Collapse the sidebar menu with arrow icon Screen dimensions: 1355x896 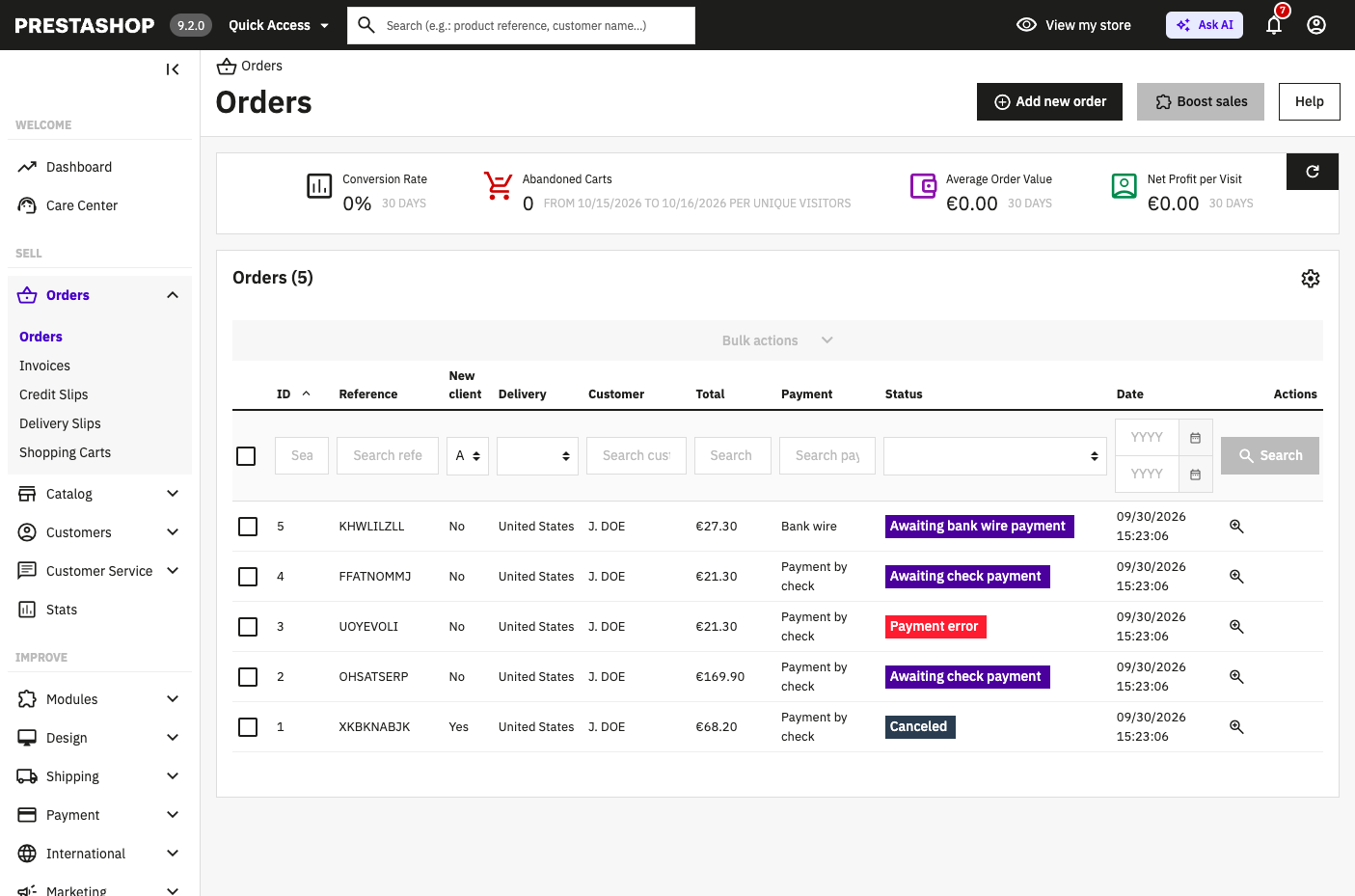pyautogui.click(x=173, y=69)
